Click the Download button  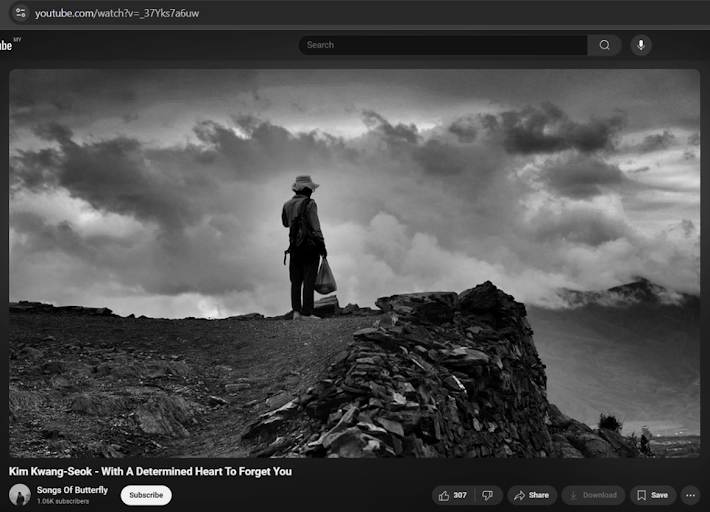593,495
